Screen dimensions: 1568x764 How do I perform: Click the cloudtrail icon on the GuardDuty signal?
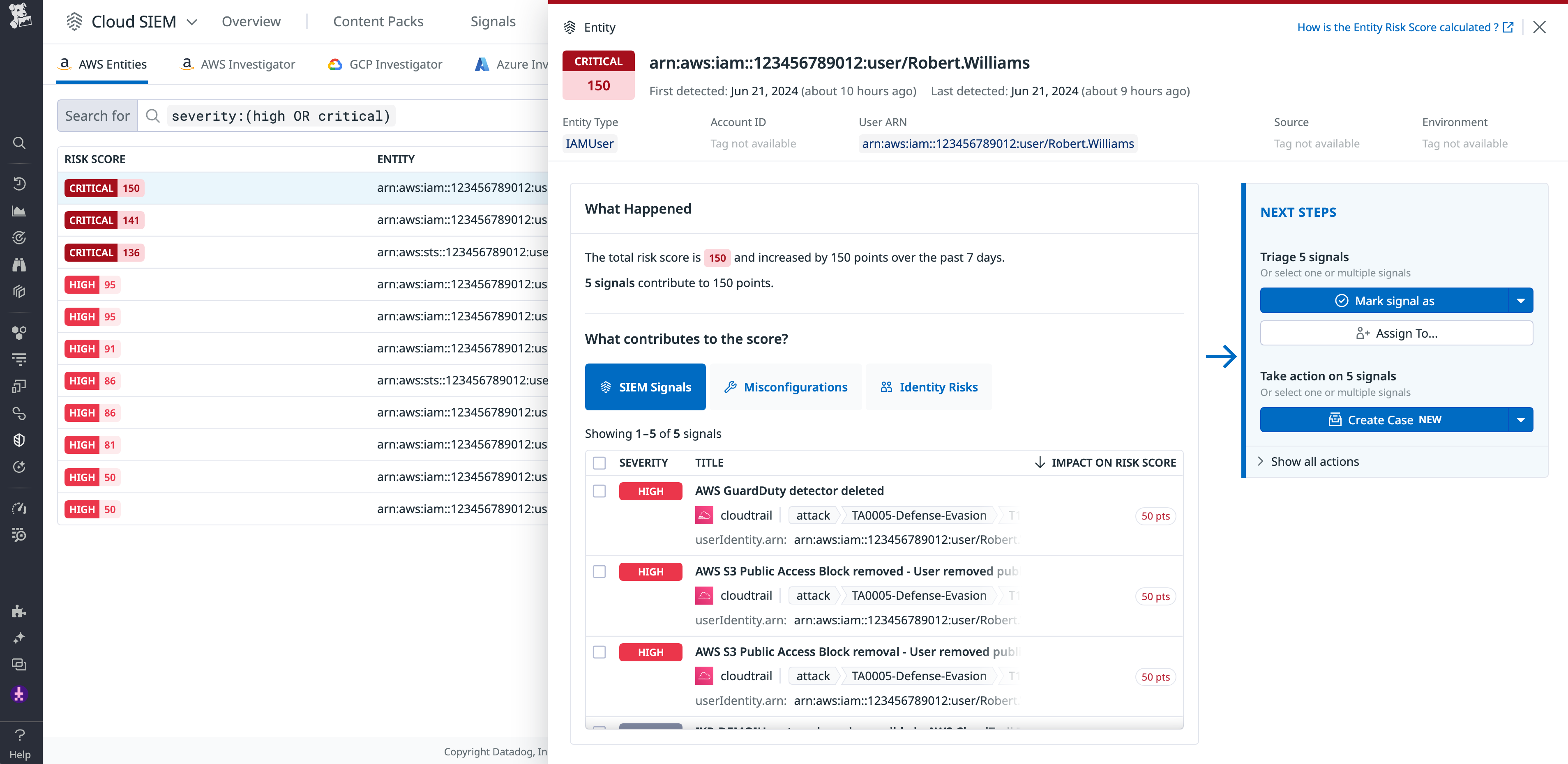point(704,515)
